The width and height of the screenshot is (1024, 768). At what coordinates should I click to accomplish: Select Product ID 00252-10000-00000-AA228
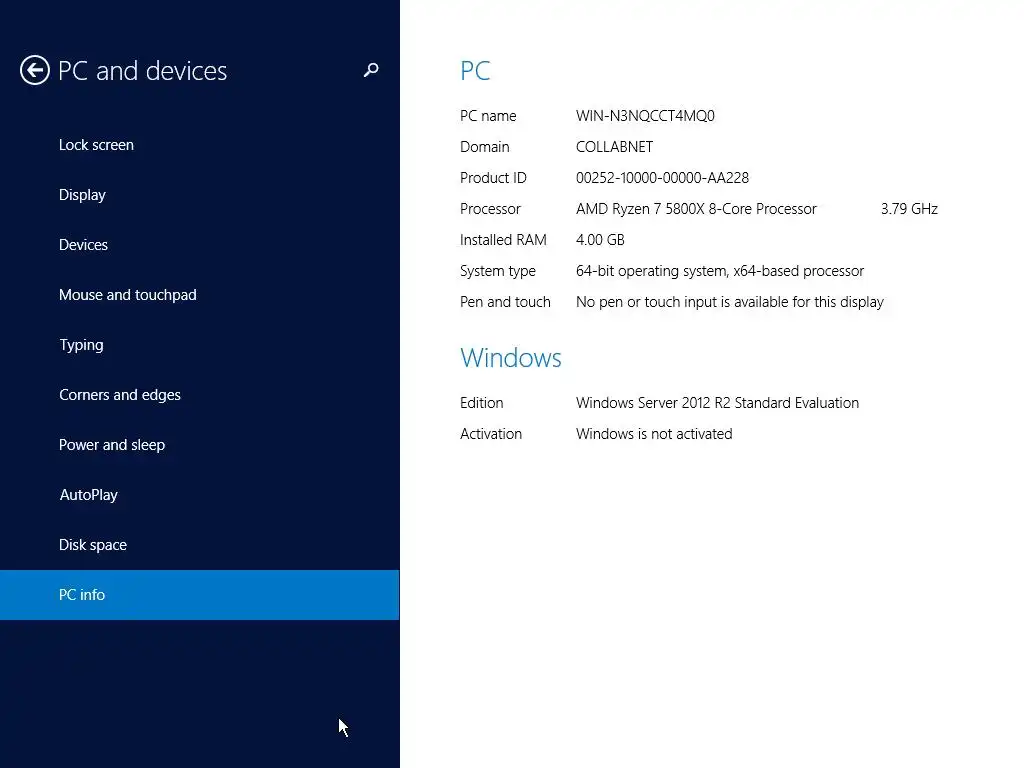(x=662, y=178)
